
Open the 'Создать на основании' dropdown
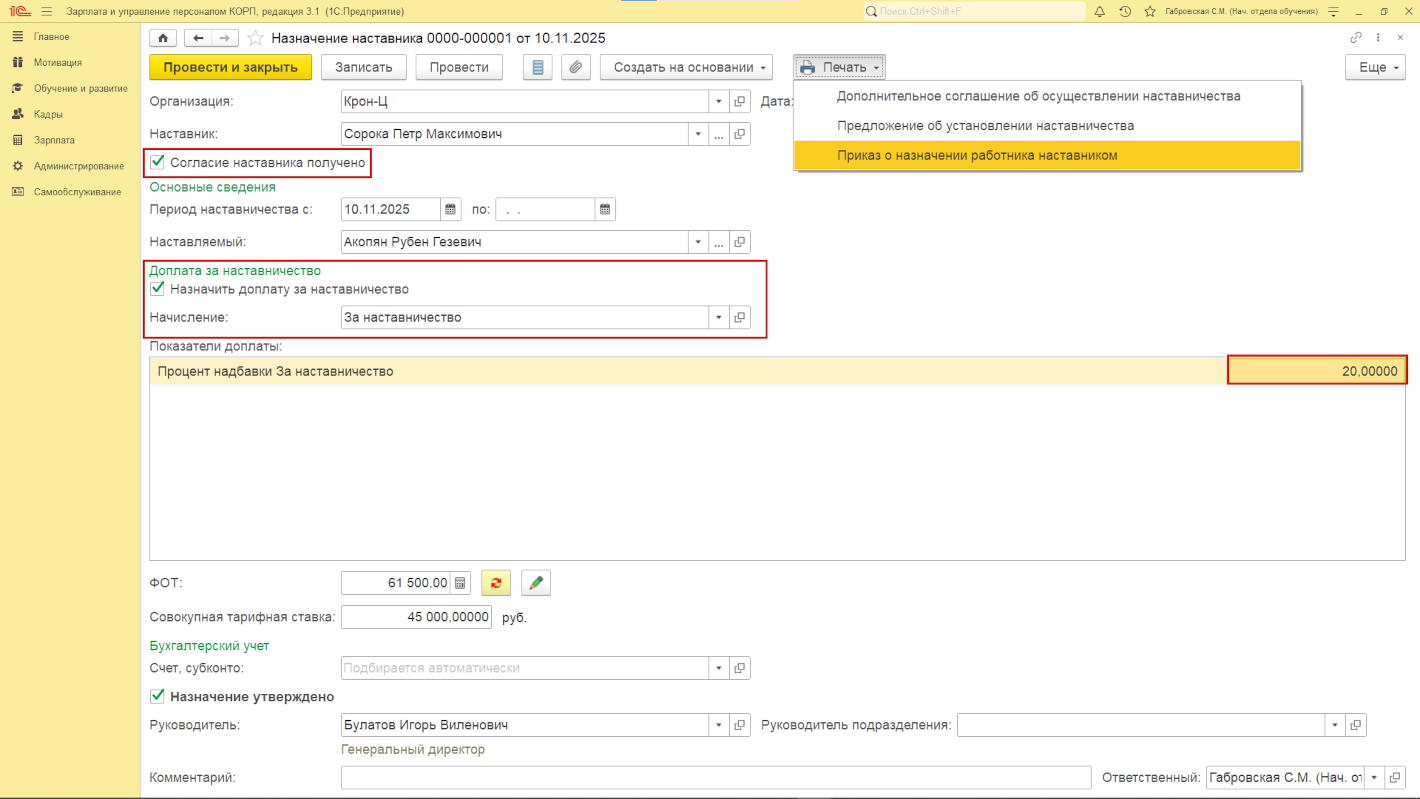(686, 67)
